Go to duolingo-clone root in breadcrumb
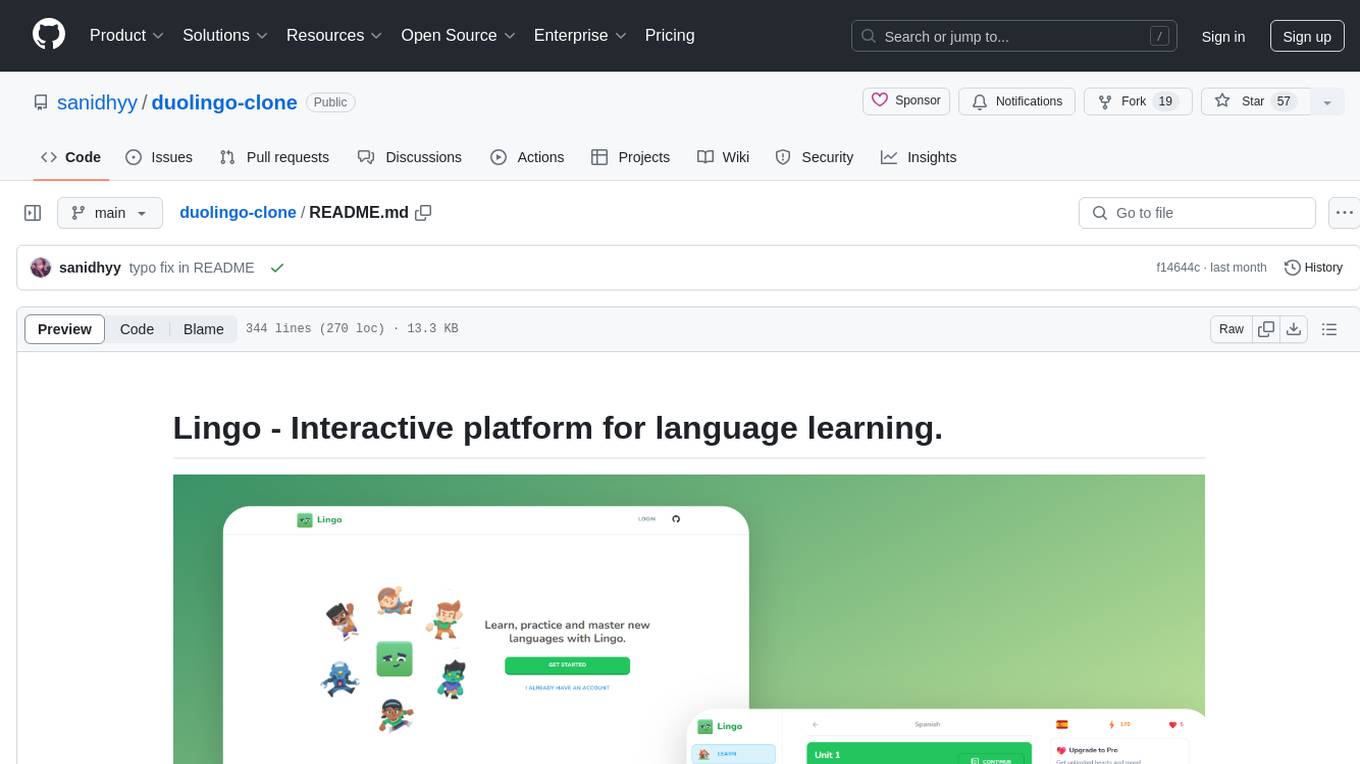The image size is (1360, 764). tap(238, 213)
